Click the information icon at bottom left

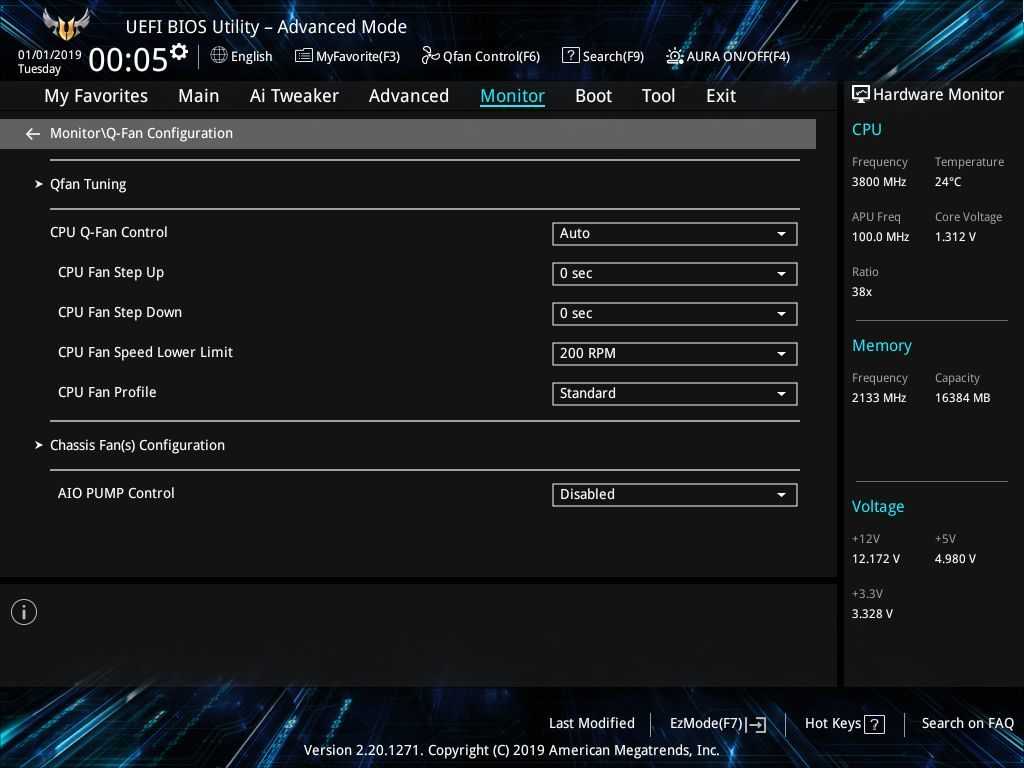[x=24, y=612]
